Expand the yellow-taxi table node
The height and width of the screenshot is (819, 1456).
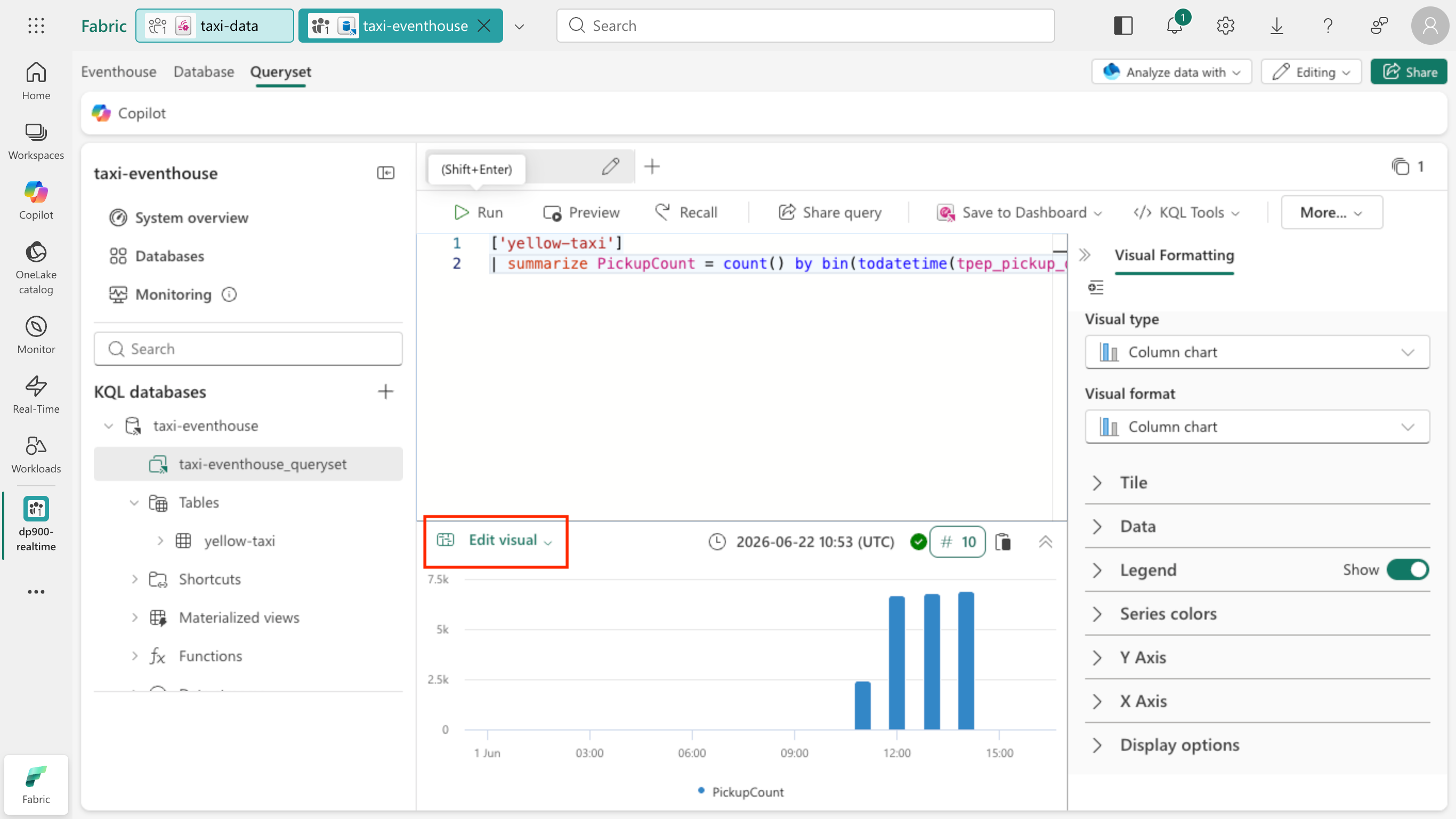160,541
